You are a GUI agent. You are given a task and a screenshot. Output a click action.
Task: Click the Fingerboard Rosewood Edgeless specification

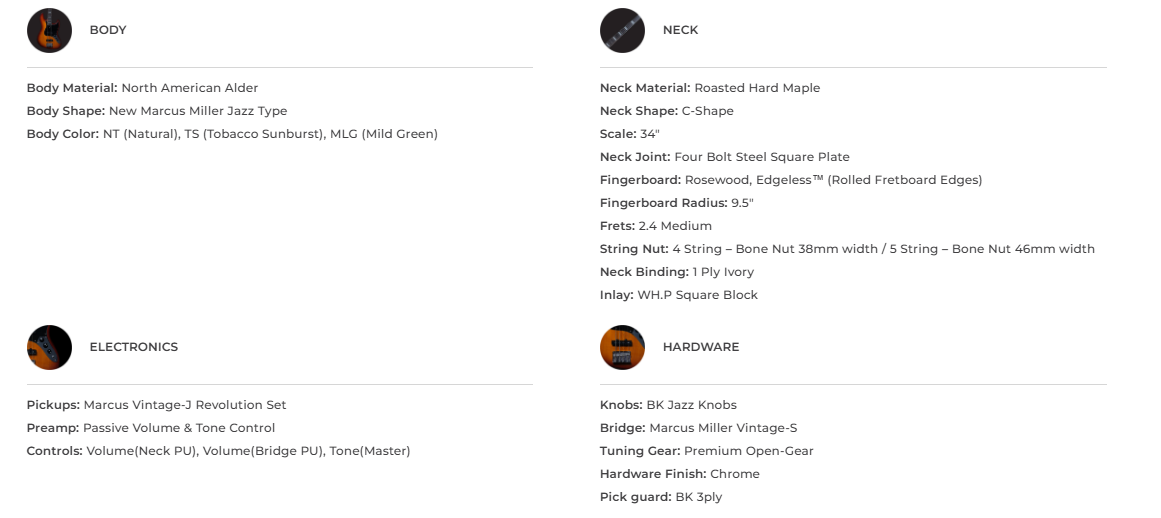click(x=790, y=180)
